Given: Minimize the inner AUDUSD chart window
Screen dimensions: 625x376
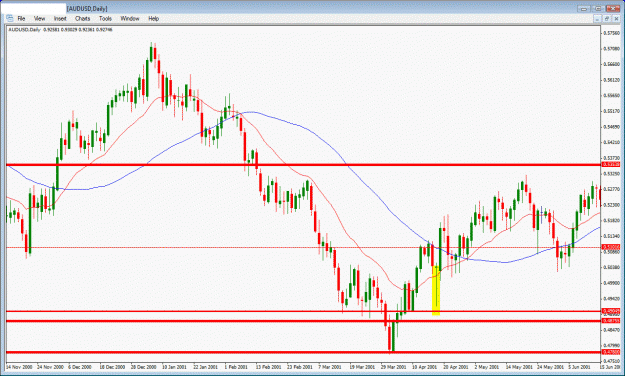Looking at the screenshot, I should coord(597,19).
